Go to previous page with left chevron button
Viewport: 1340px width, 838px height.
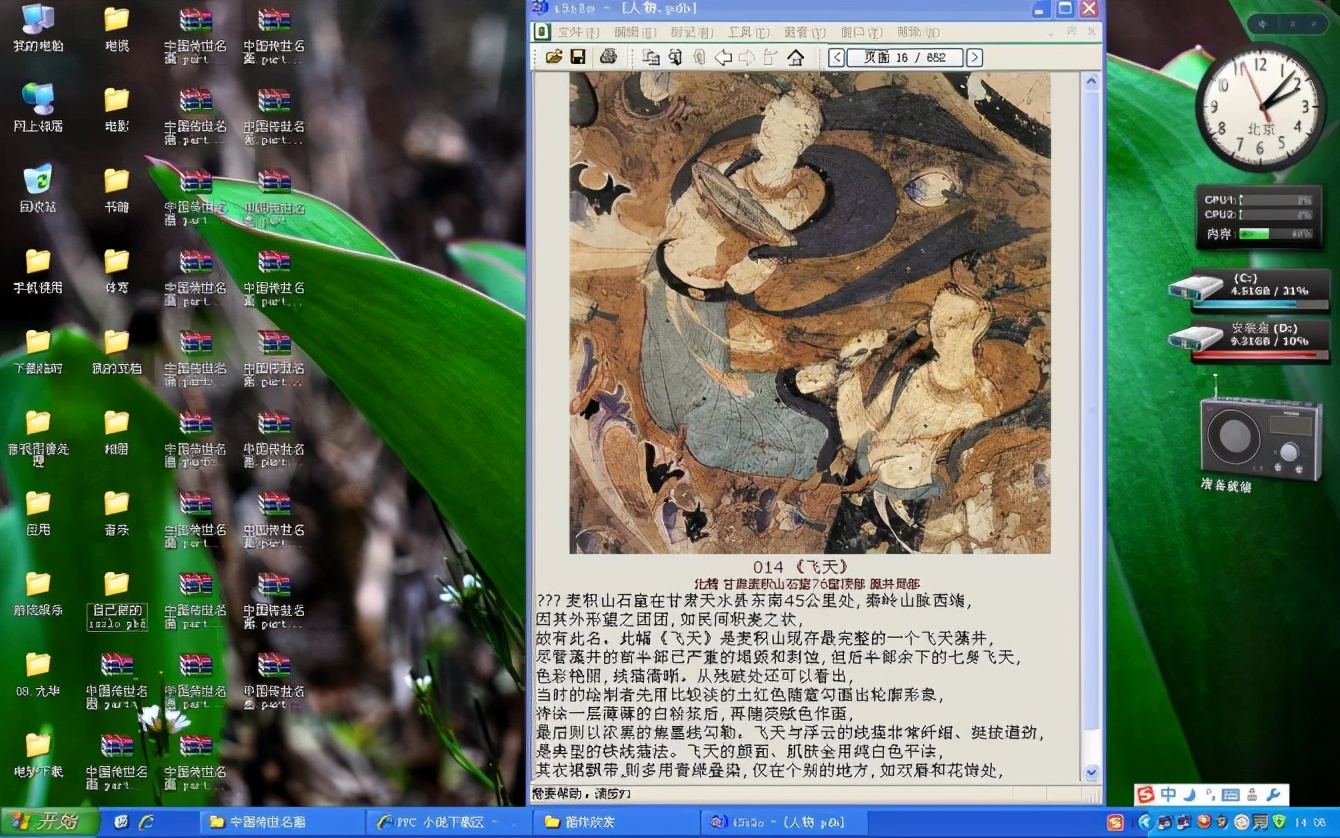(x=837, y=58)
